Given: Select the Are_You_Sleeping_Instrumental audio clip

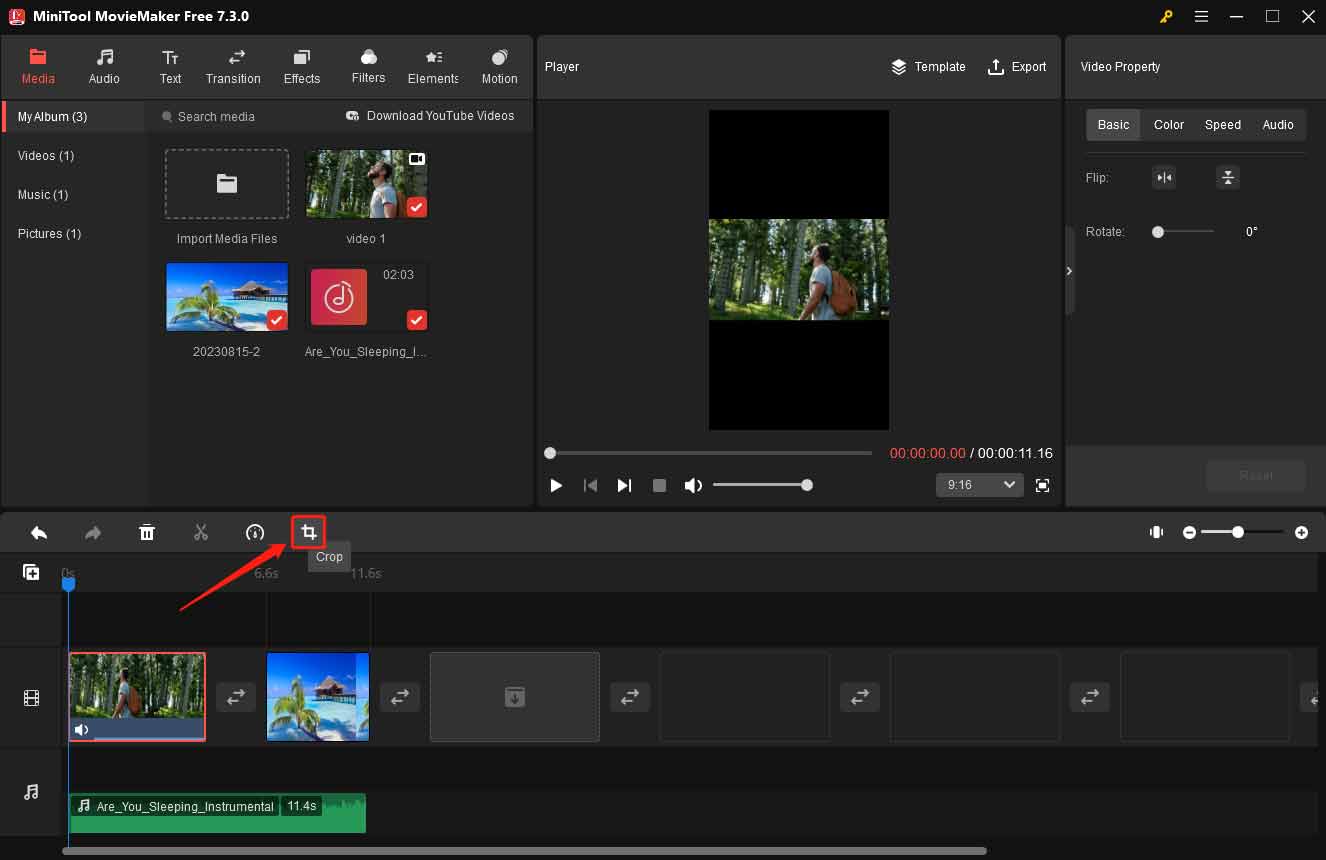Looking at the screenshot, I should point(217,813).
